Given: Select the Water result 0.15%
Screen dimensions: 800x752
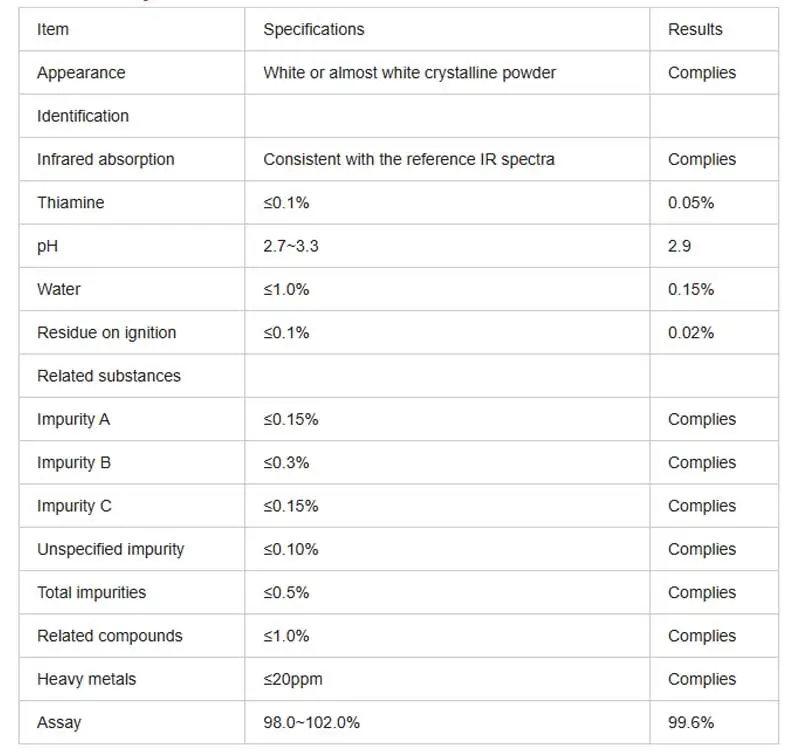Looking at the screenshot, I should 690,289.
